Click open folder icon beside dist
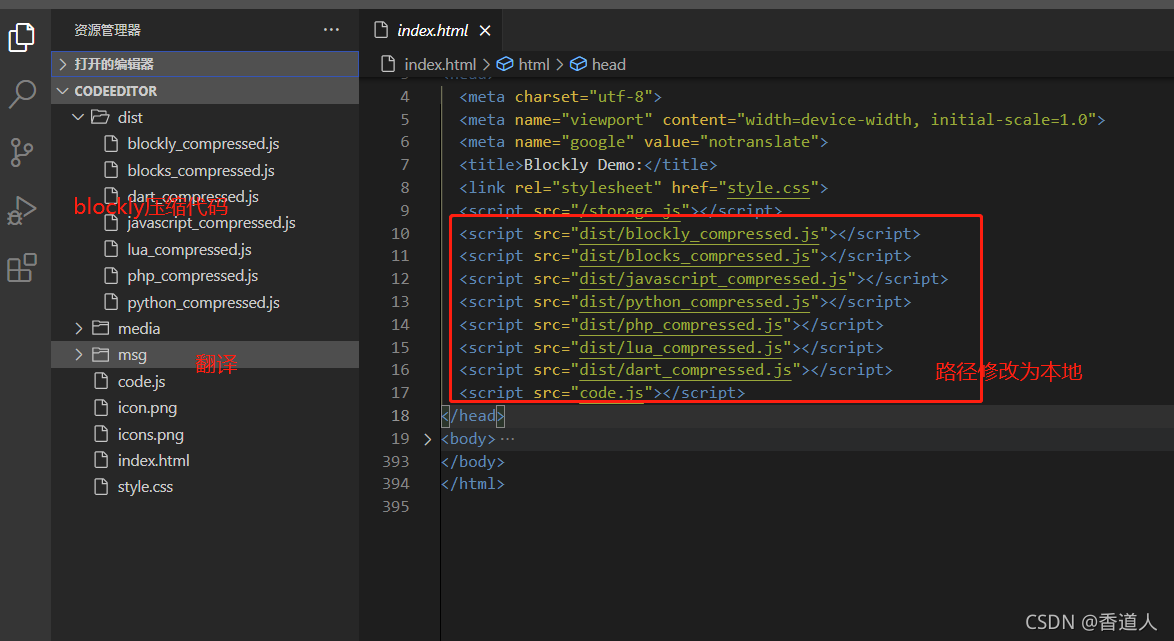Screen dimensions: 1174x641 [x=100, y=117]
